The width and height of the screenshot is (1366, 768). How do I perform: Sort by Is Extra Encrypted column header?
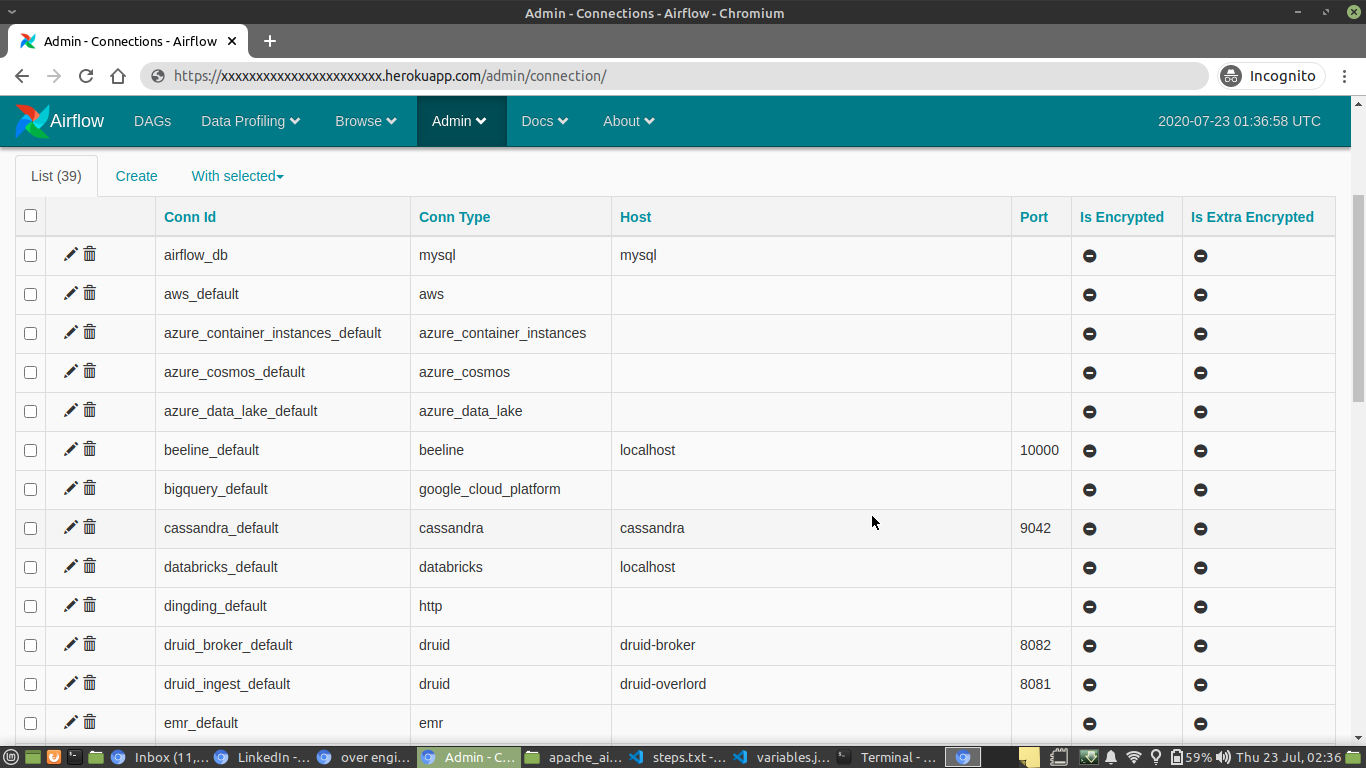1252,217
